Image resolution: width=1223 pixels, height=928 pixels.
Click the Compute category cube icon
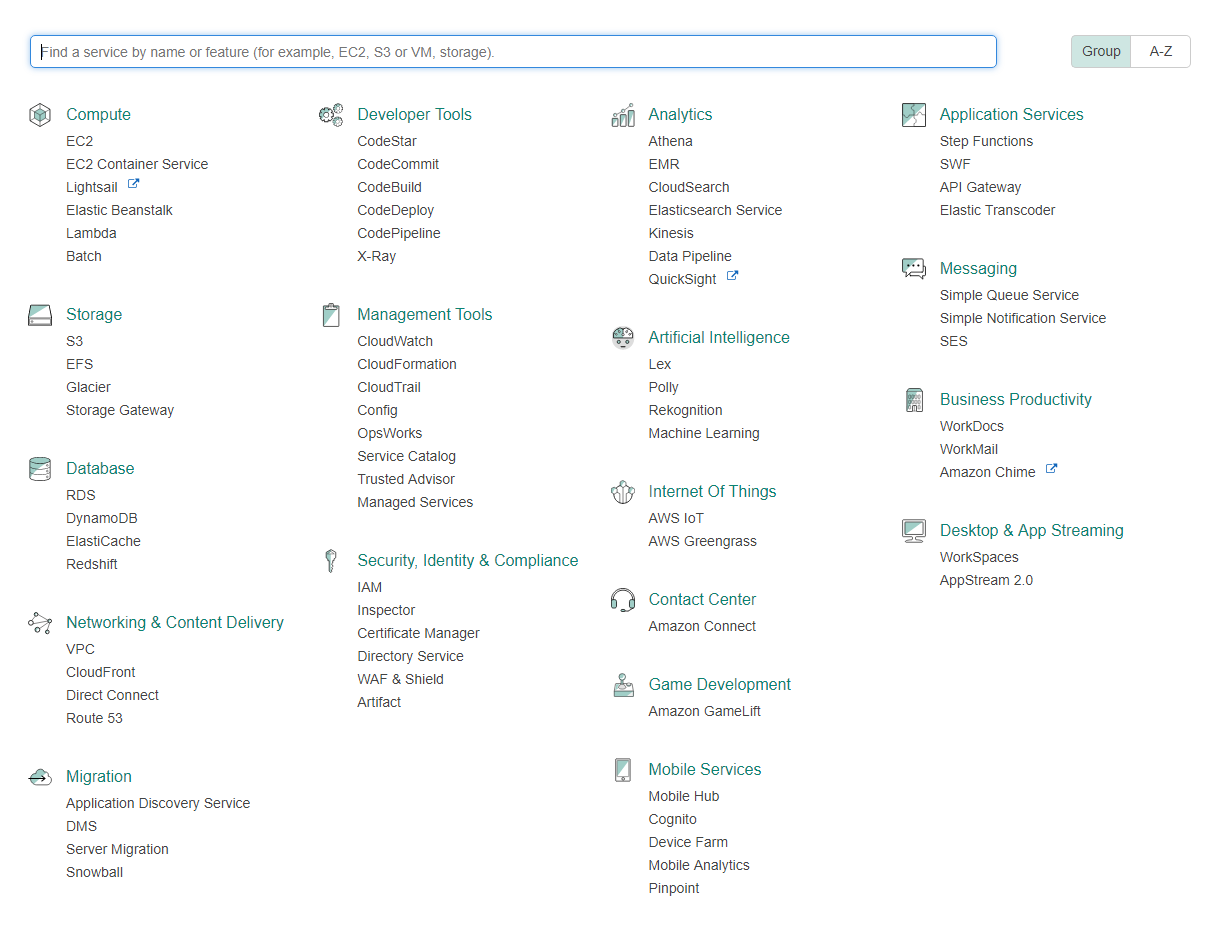(x=39, y=115)
